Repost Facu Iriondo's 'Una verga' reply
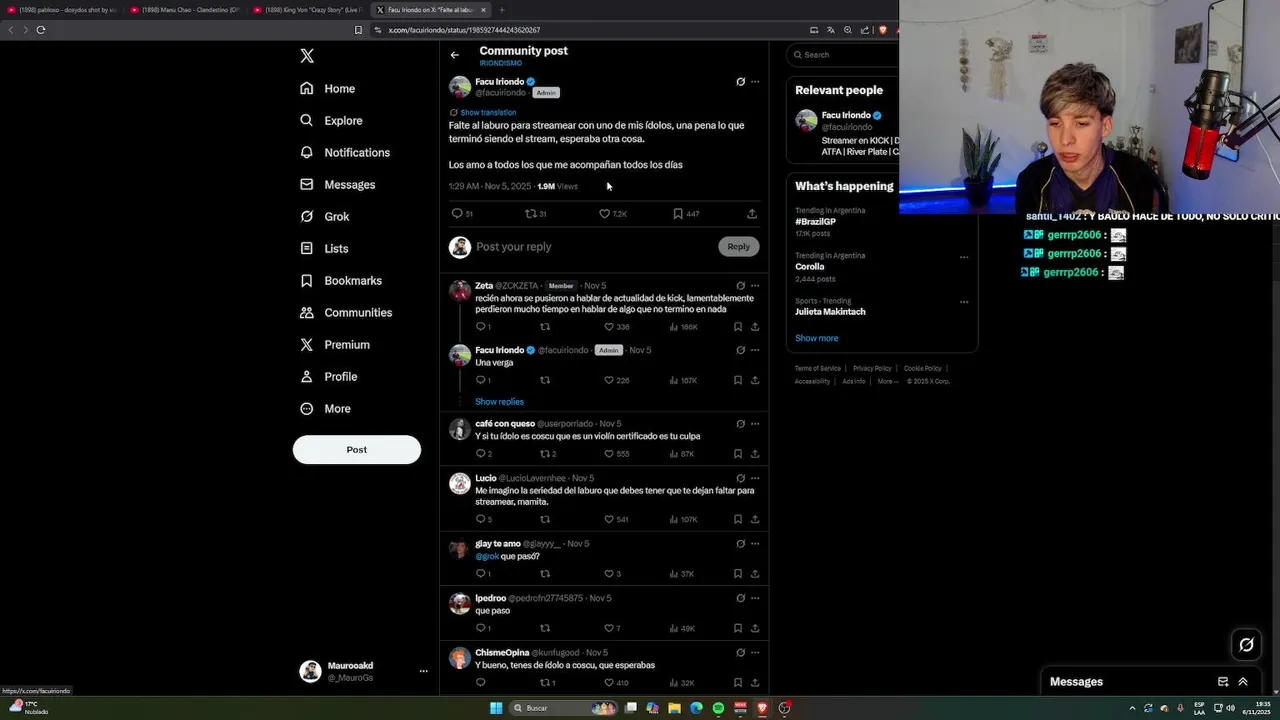The width and height of the screenshot is (1280, 720). (545, 380)
